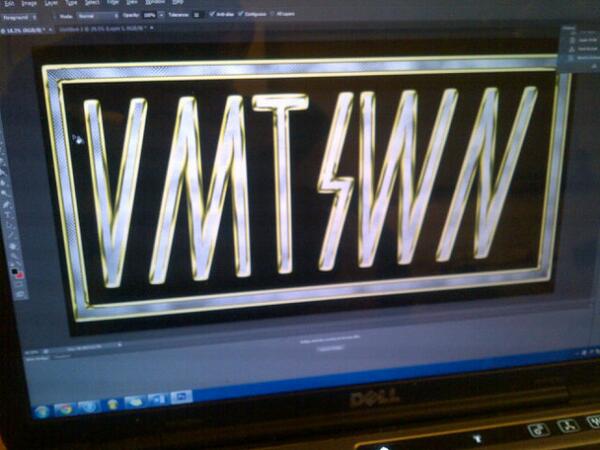Open the Foreground fill source dropdown
Image resolution: width=600 pixels, height=450 pixels.
(x=20, y=17)
